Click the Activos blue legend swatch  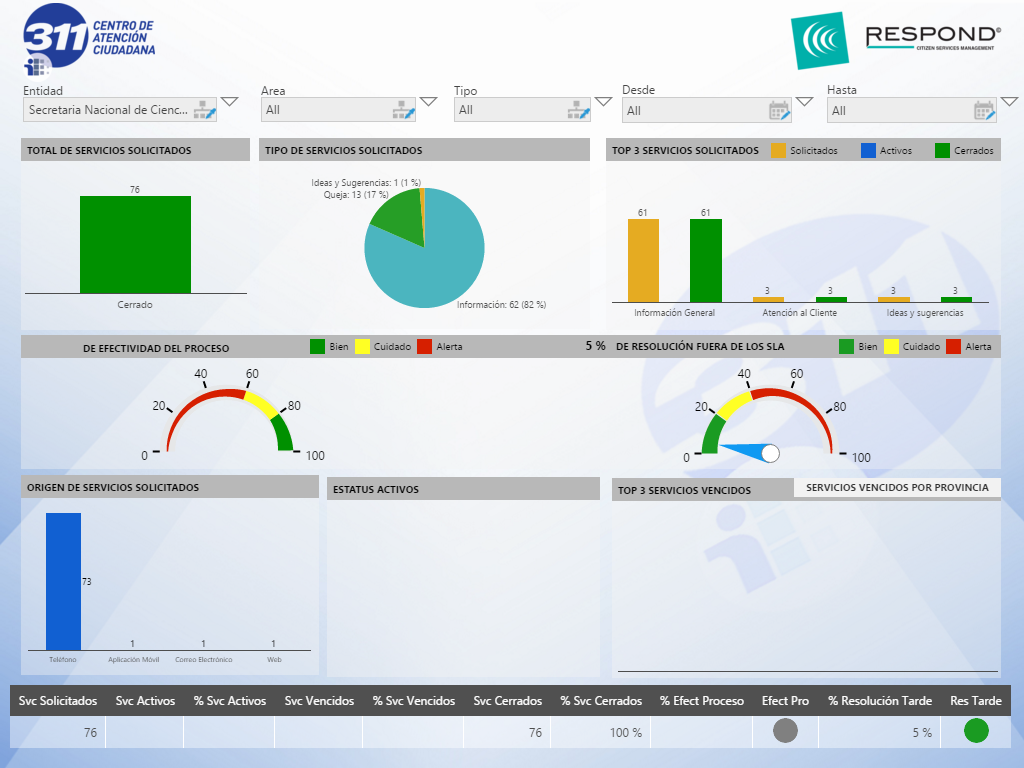click(x=868, y=150)
